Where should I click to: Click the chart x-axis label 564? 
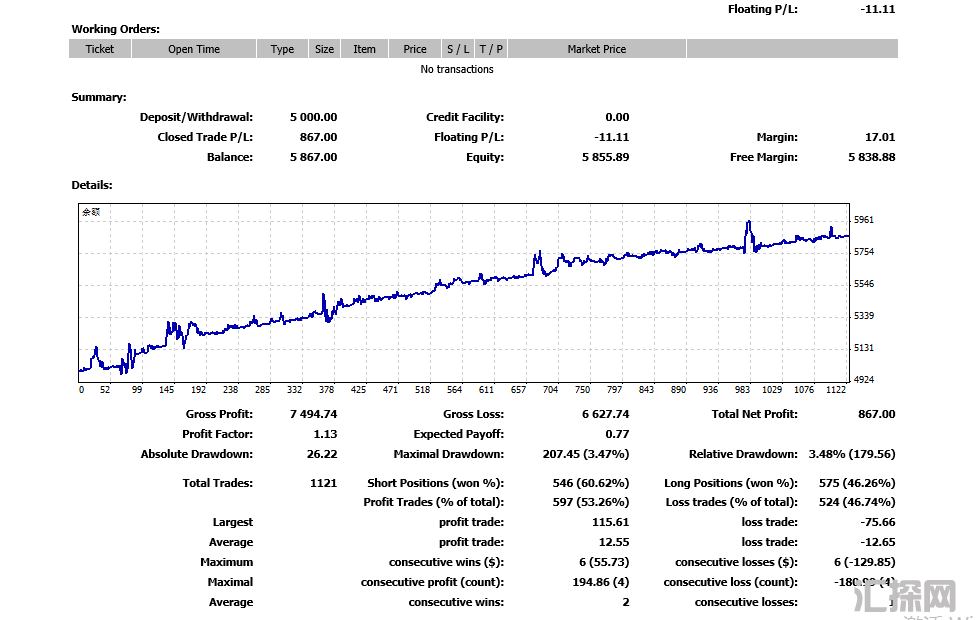point(454,390)
